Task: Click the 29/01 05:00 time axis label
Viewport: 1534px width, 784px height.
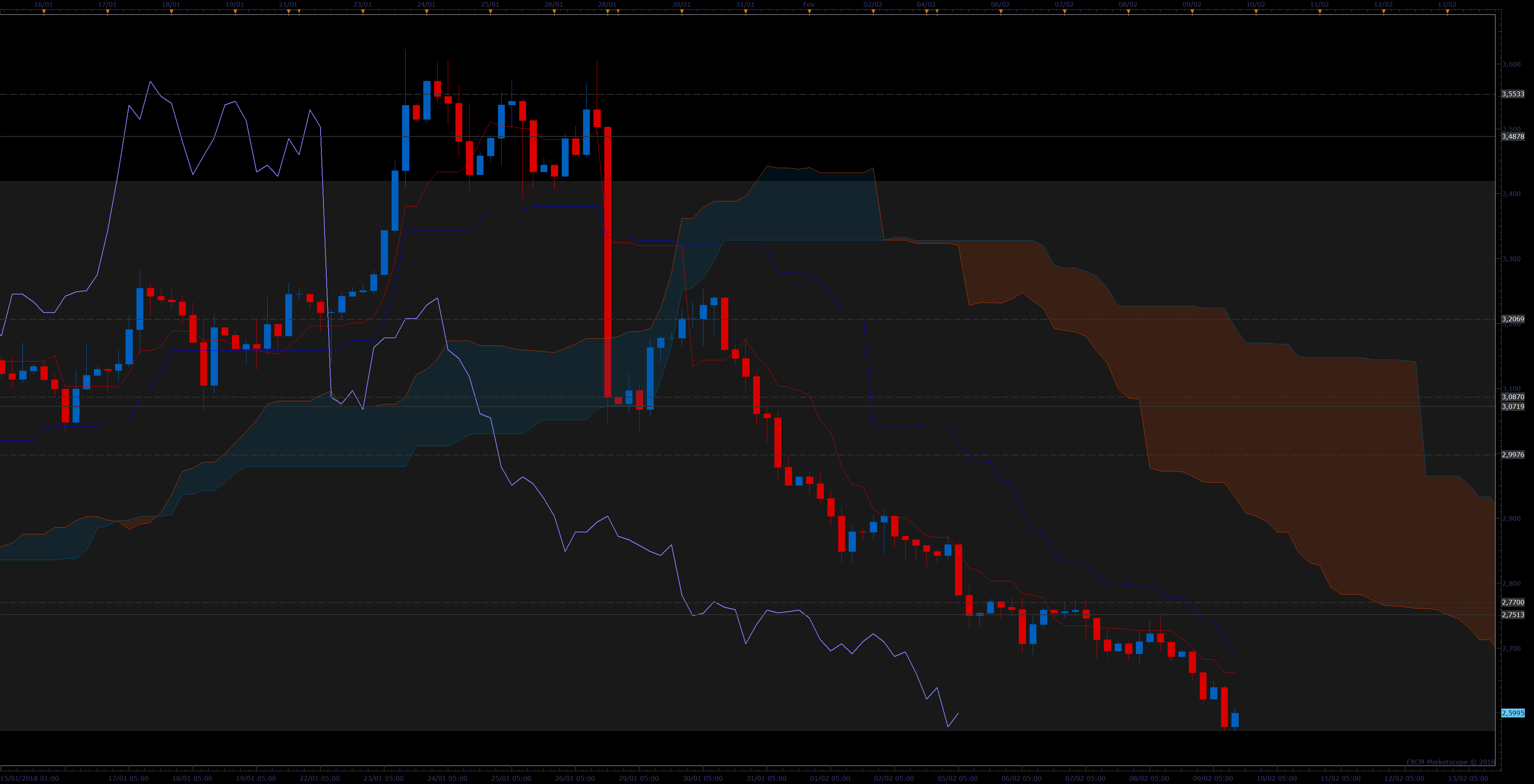Action: pos(638,778)
